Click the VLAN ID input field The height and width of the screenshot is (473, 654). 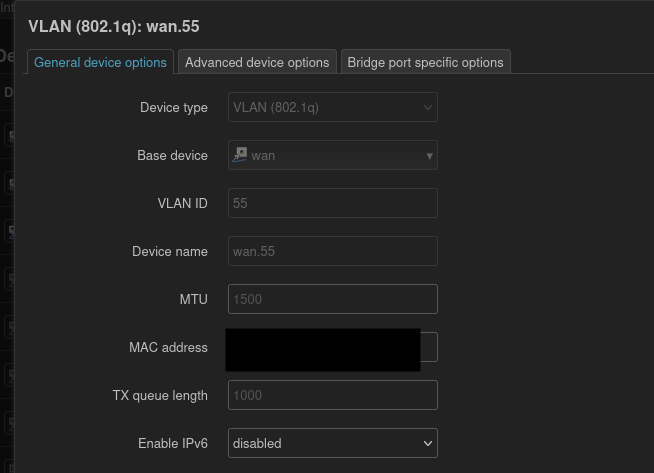click(x=332, y=203)
